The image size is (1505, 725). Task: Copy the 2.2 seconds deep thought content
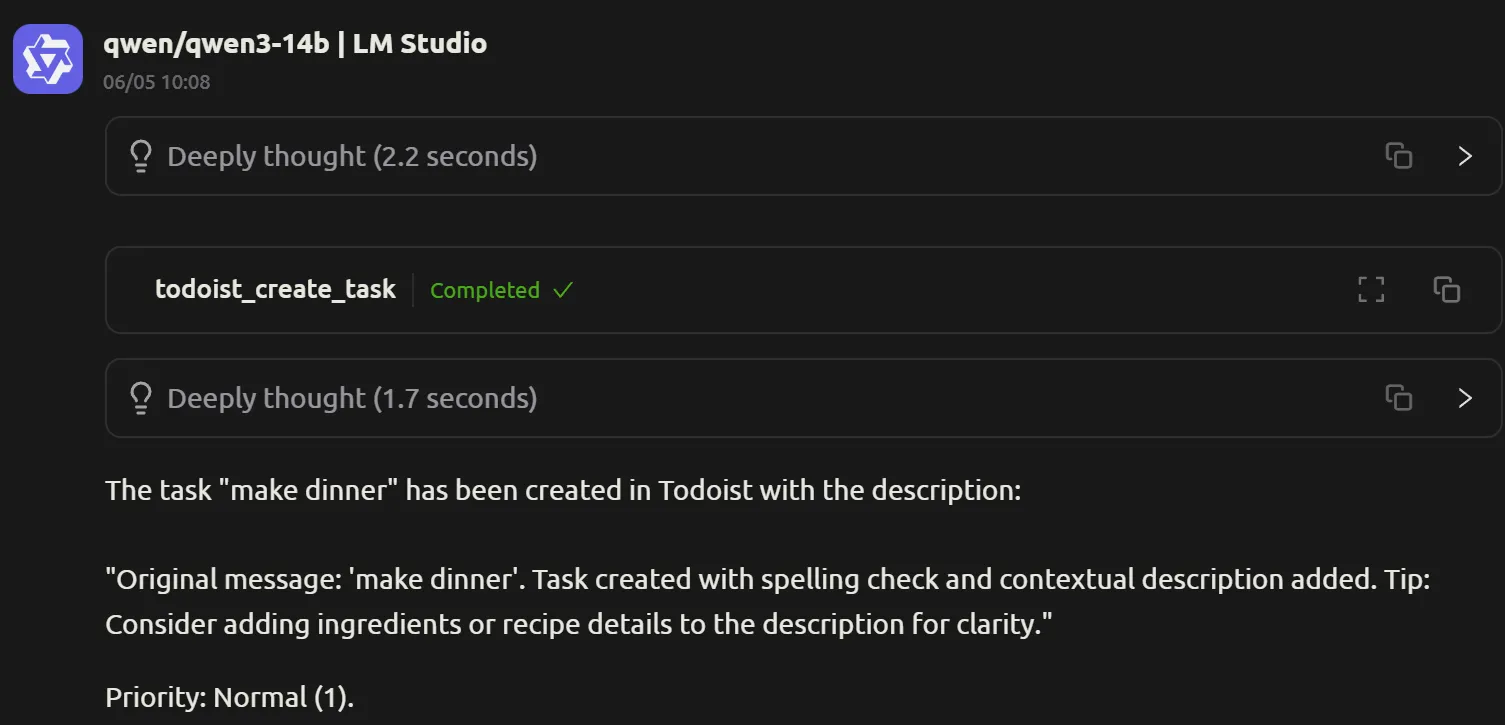(1398, 156)
